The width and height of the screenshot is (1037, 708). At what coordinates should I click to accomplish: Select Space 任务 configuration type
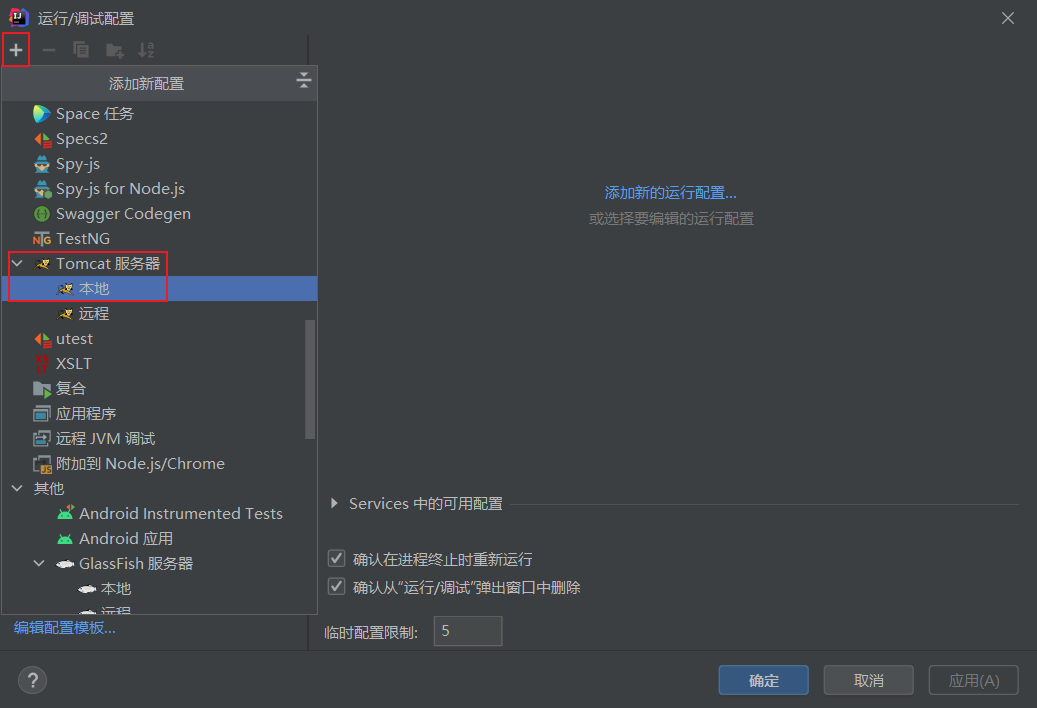point(159,114)
